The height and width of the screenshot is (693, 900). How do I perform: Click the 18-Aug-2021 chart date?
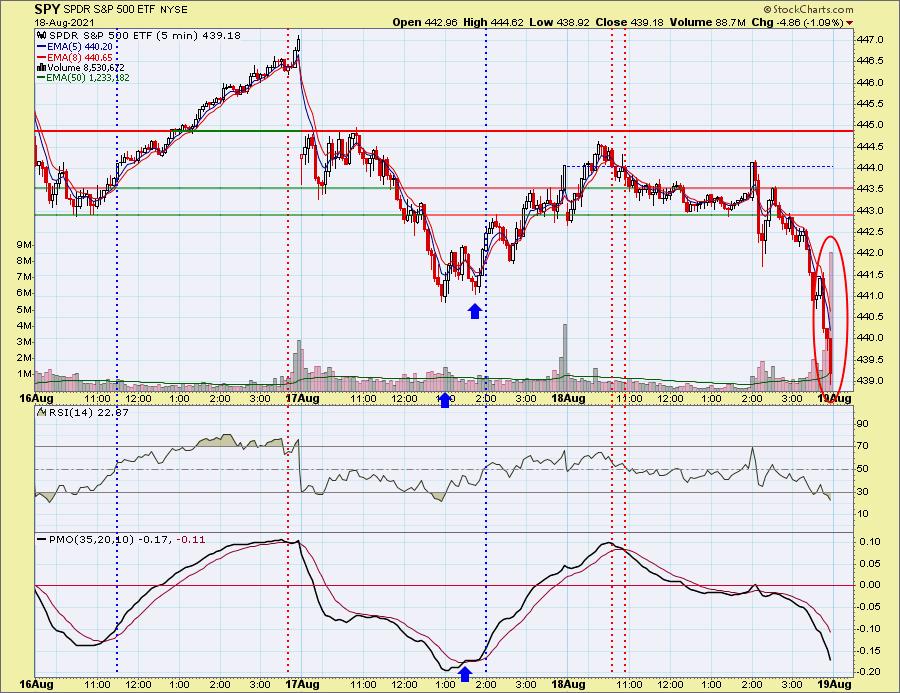pyautogui.click(x=63, y=23)
